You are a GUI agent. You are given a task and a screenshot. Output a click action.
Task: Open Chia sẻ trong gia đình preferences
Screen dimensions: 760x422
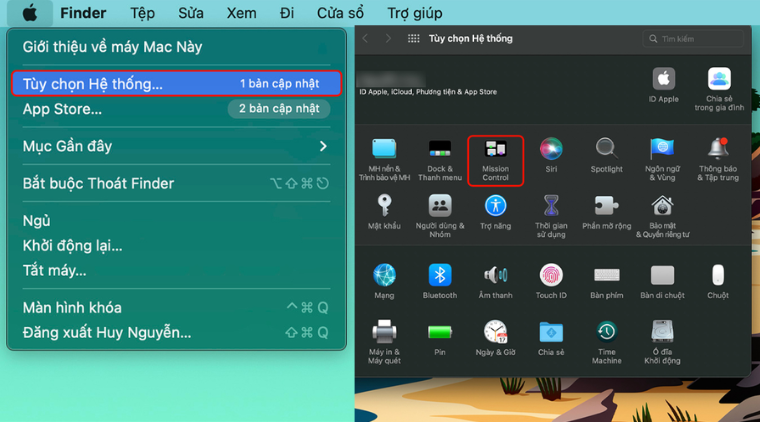(x=719, y=90)
